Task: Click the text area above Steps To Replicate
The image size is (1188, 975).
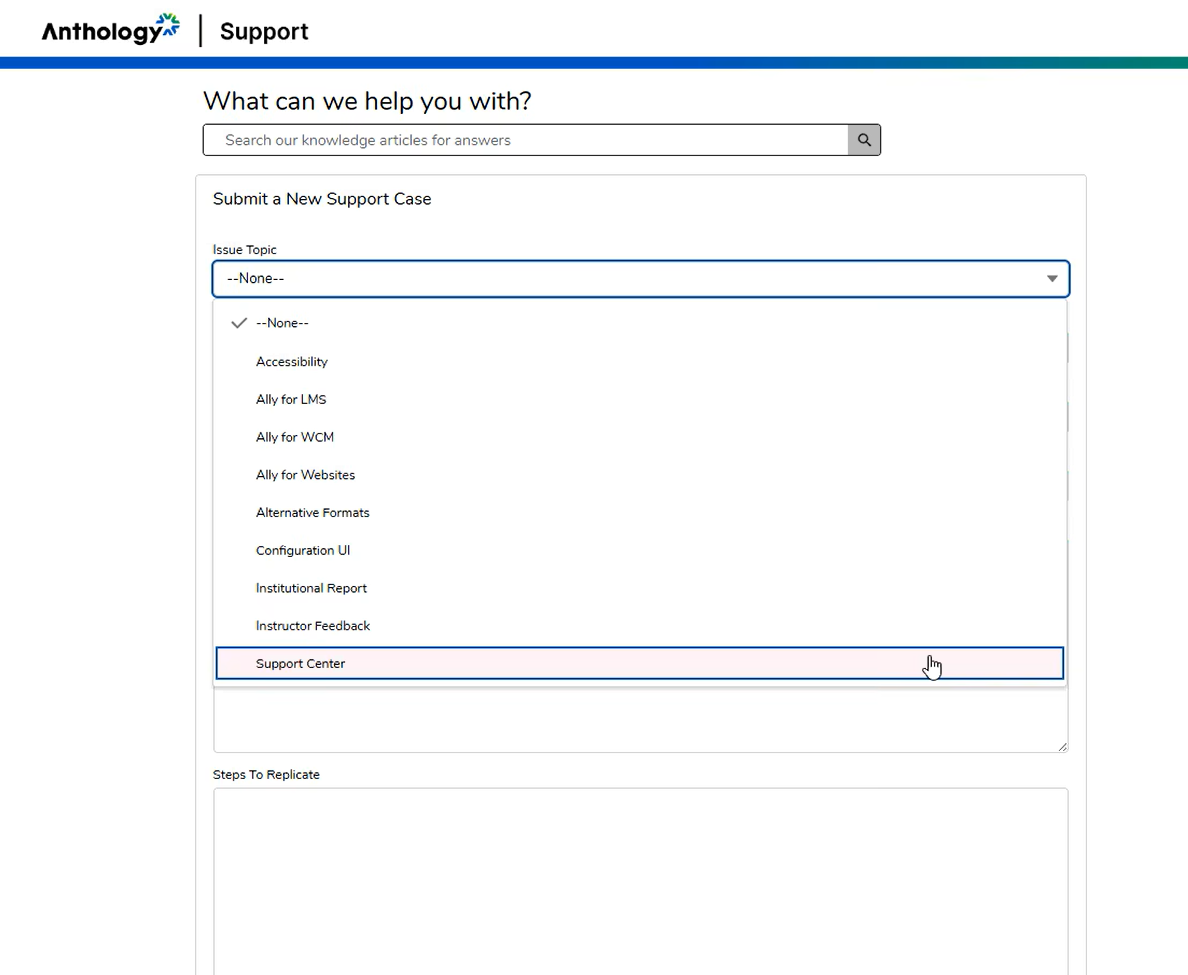Action: tap(640, 720)
